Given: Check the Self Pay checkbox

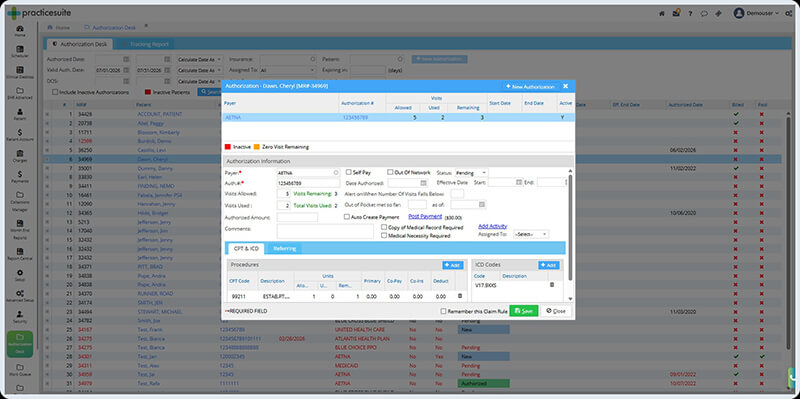Looking at the screenshot, I should 348,172.
